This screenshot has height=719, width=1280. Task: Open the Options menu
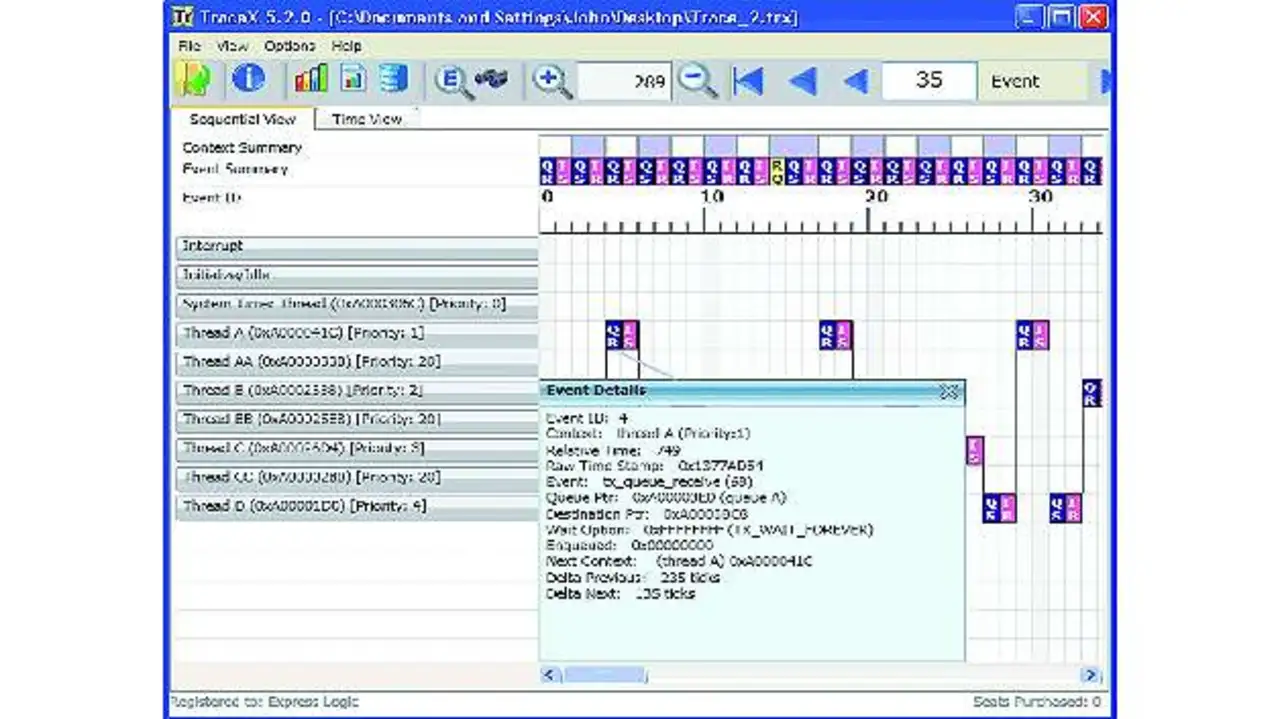[290, 46]
